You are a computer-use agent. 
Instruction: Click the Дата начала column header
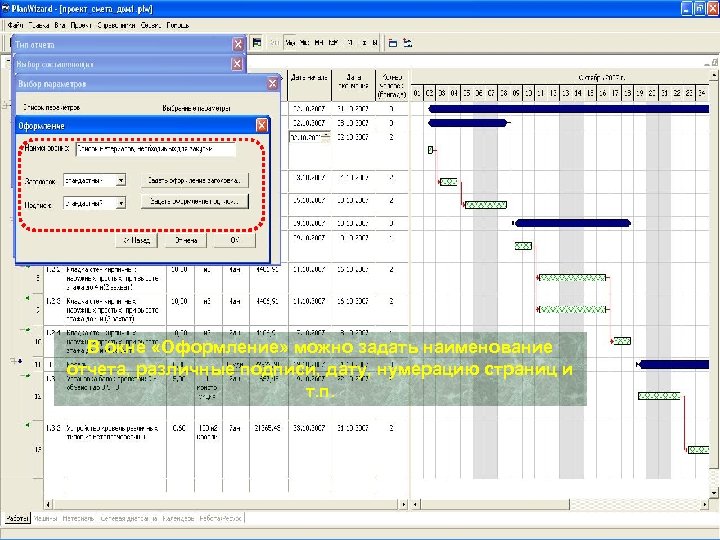point(309,85)
